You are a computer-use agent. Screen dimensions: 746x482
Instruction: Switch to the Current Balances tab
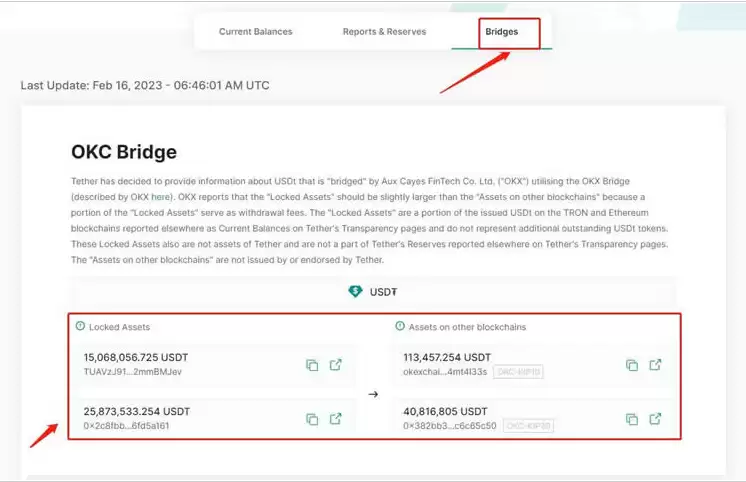(x=256, y=32)
